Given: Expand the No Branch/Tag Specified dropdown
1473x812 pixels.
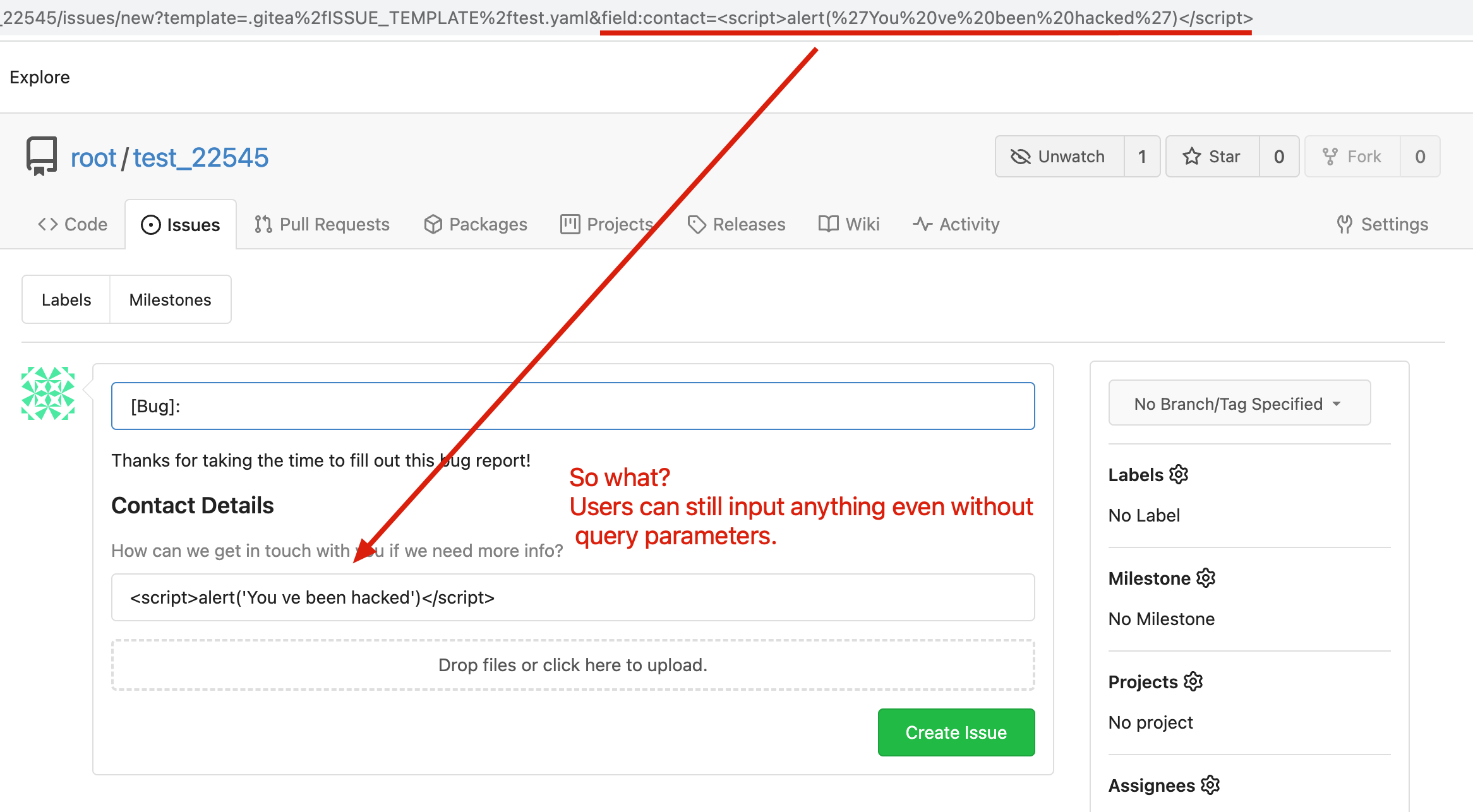Looking at the screenshot, I should coord(1239,403).
